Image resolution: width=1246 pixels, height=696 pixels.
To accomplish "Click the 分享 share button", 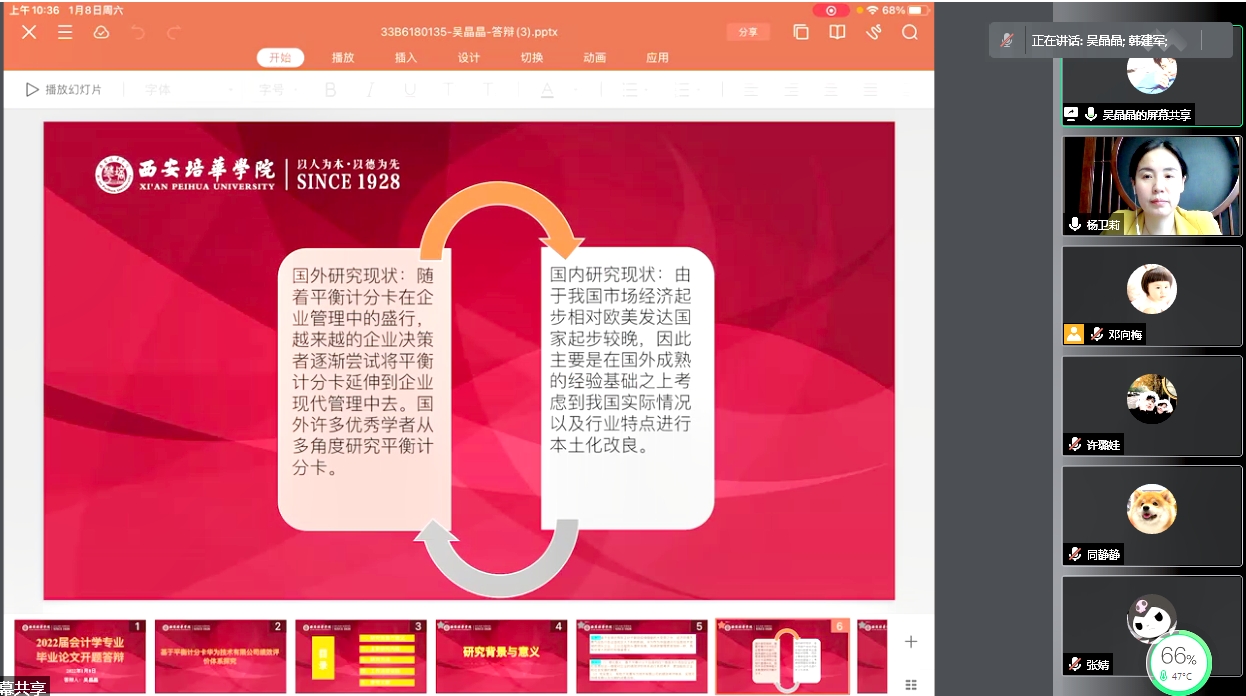I will [x=747, y=32].
